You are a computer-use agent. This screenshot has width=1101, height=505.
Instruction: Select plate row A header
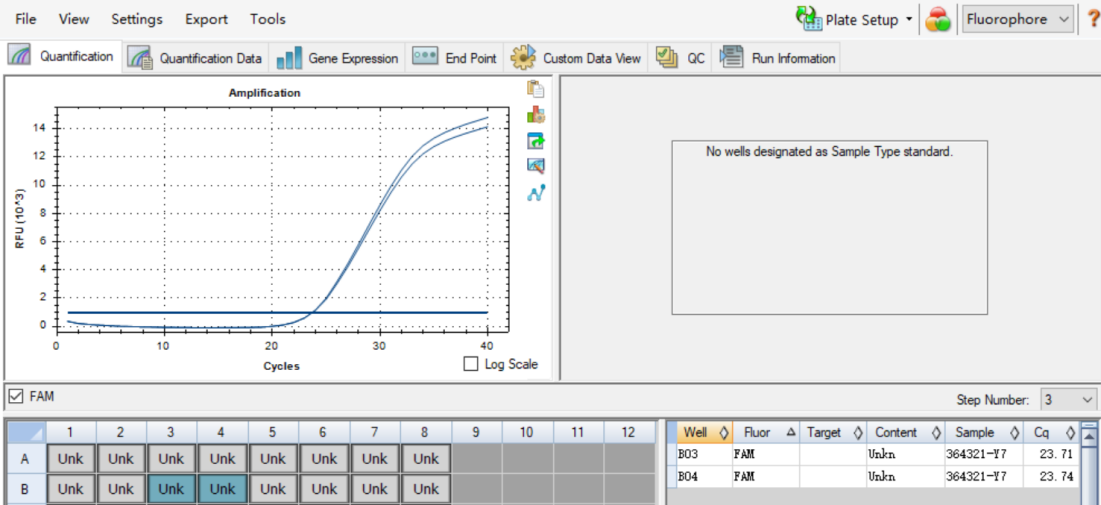26,459
